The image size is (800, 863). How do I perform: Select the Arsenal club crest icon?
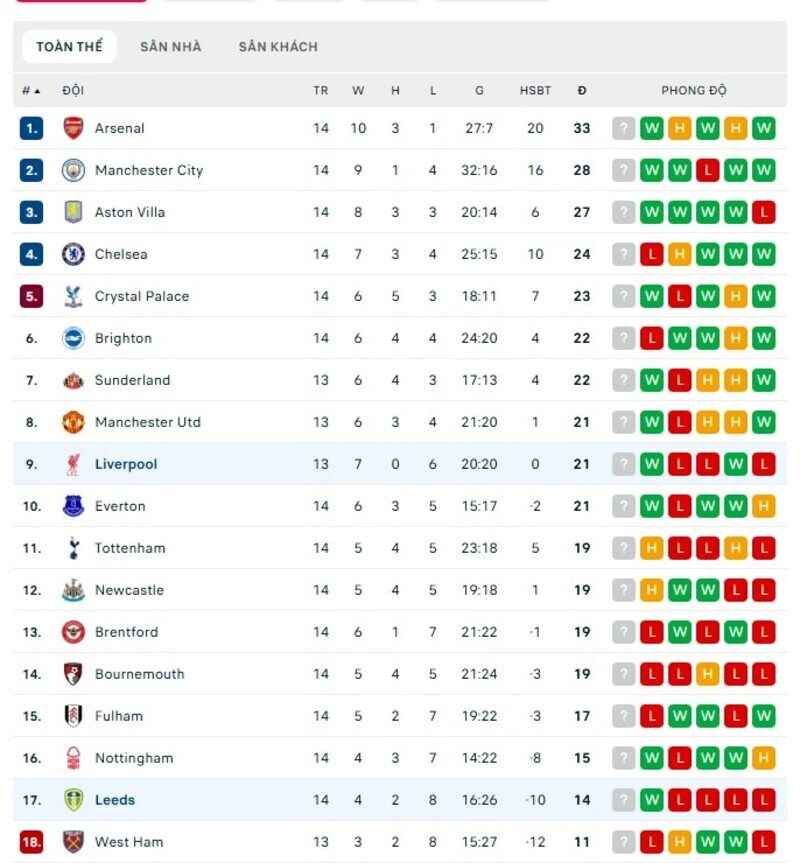pyautogui.click(x=71, y=128)
